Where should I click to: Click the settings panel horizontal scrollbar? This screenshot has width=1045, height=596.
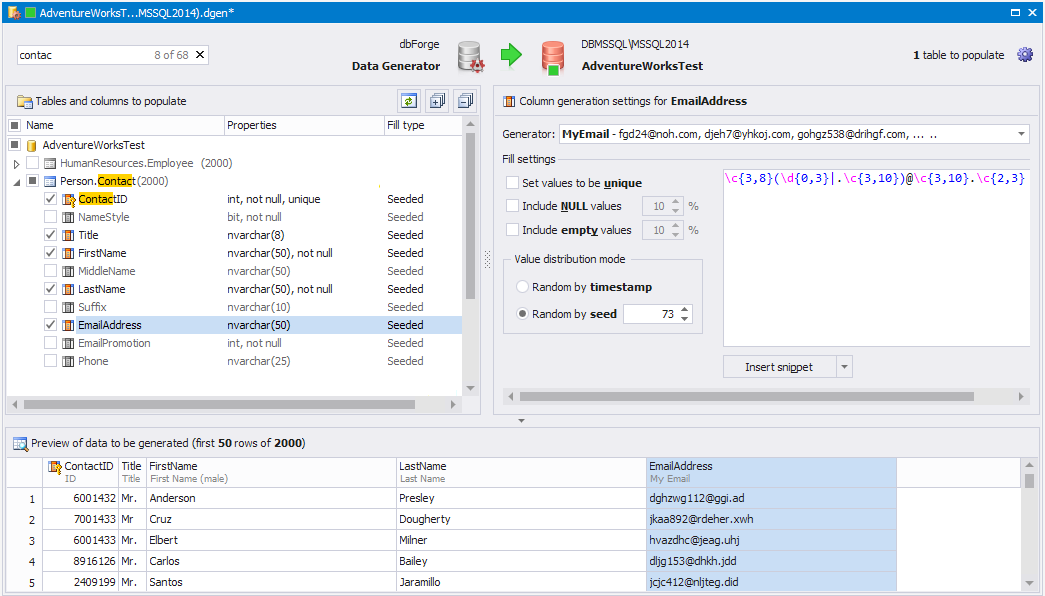[x=746, y=397]
